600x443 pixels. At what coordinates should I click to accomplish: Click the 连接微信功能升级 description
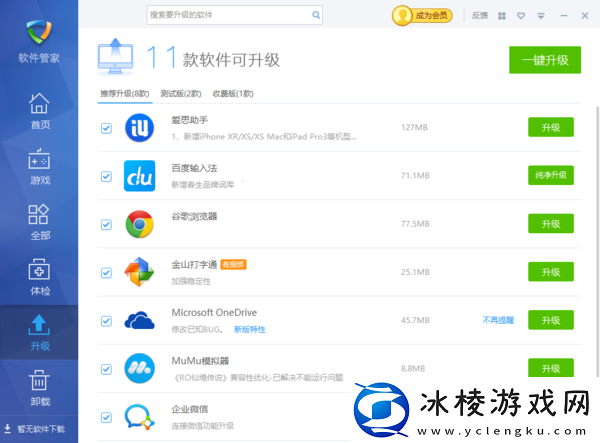(x=203, y=426)
